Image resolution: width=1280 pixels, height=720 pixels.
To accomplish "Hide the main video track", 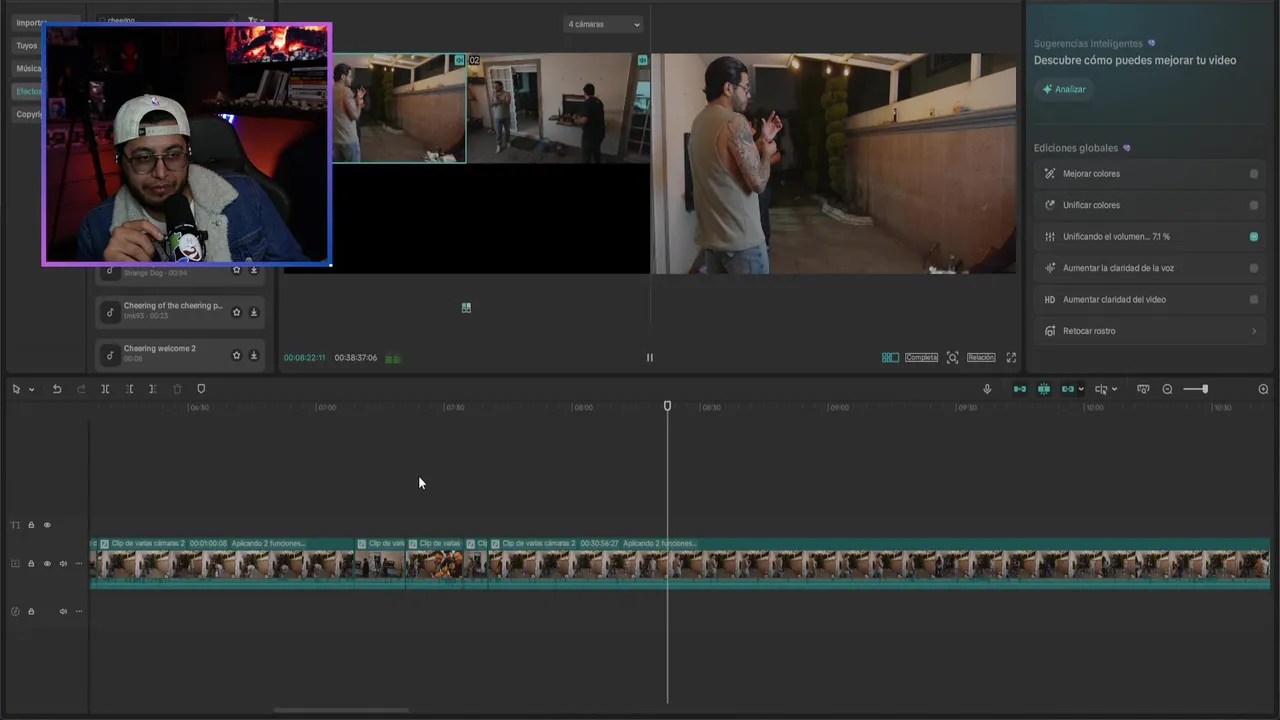I will [x=47, y=564].
